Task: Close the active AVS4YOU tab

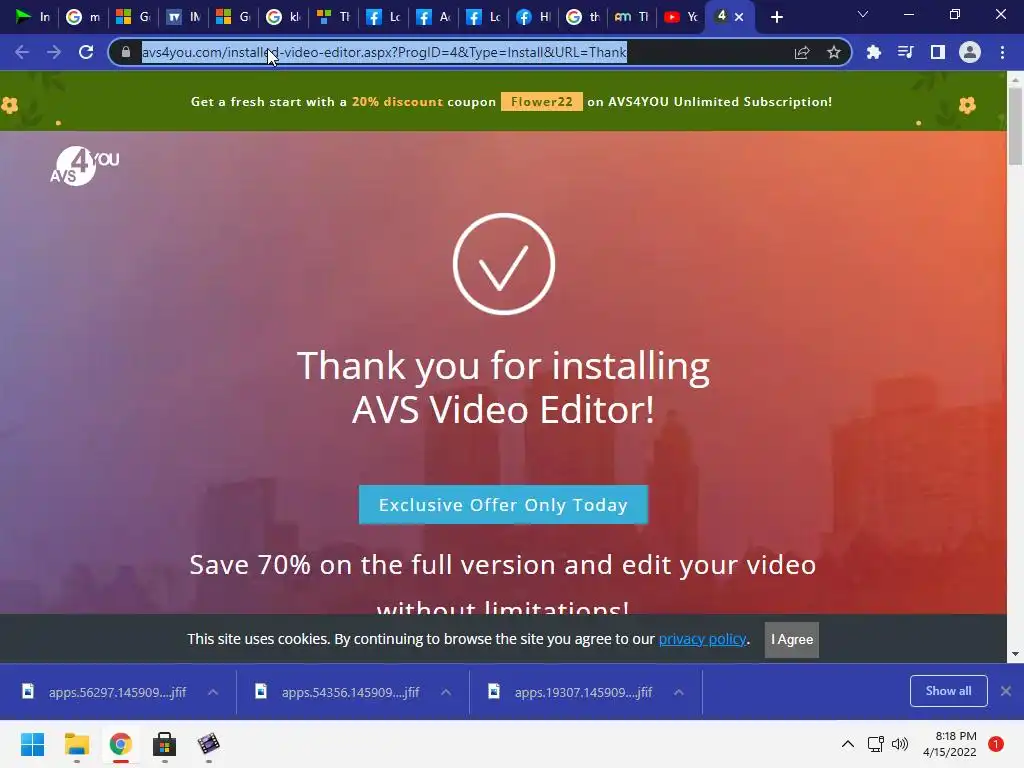Action: click(x=739, y=17)
